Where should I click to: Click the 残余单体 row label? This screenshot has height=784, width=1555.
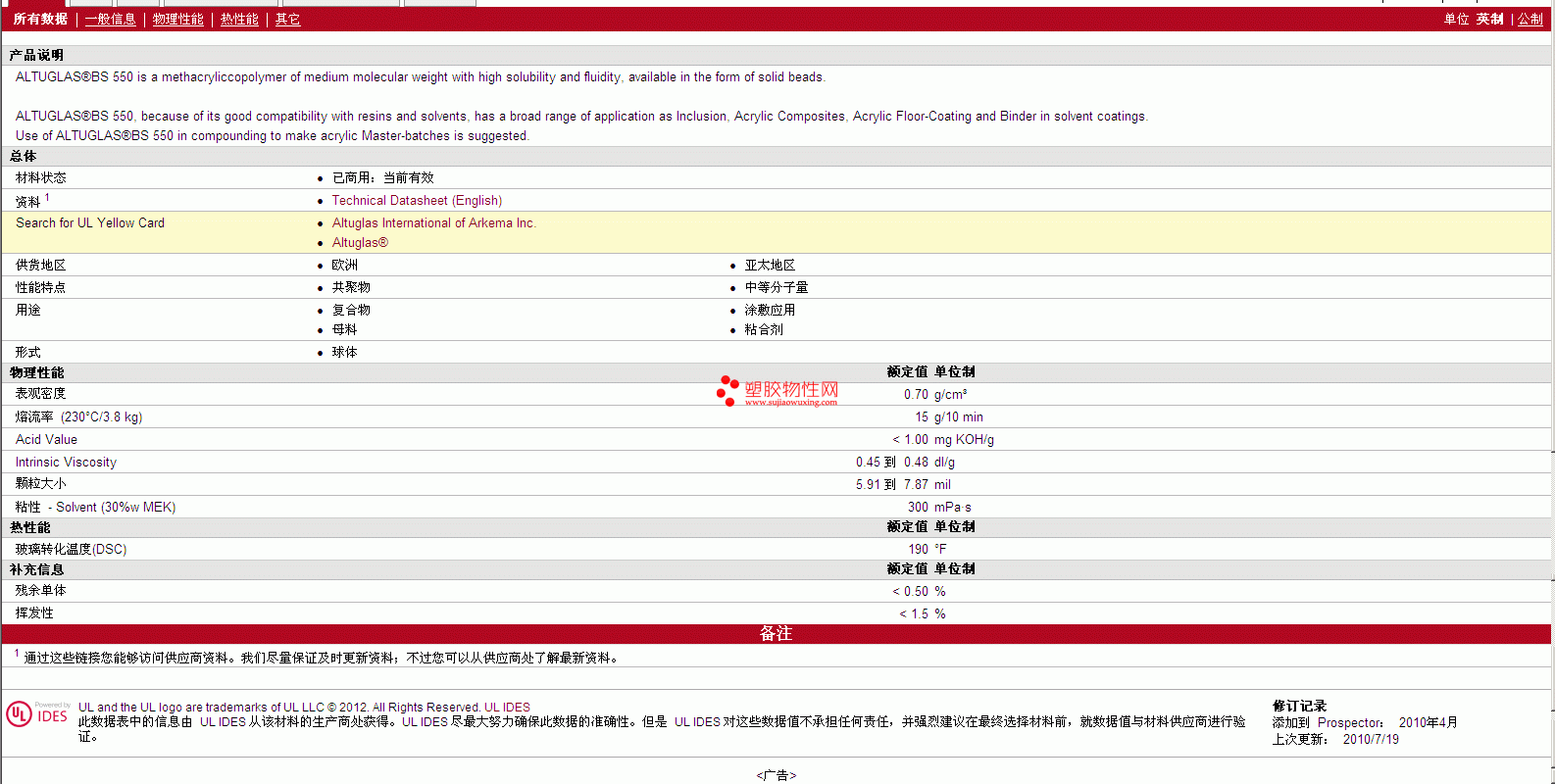pos(40,590)
